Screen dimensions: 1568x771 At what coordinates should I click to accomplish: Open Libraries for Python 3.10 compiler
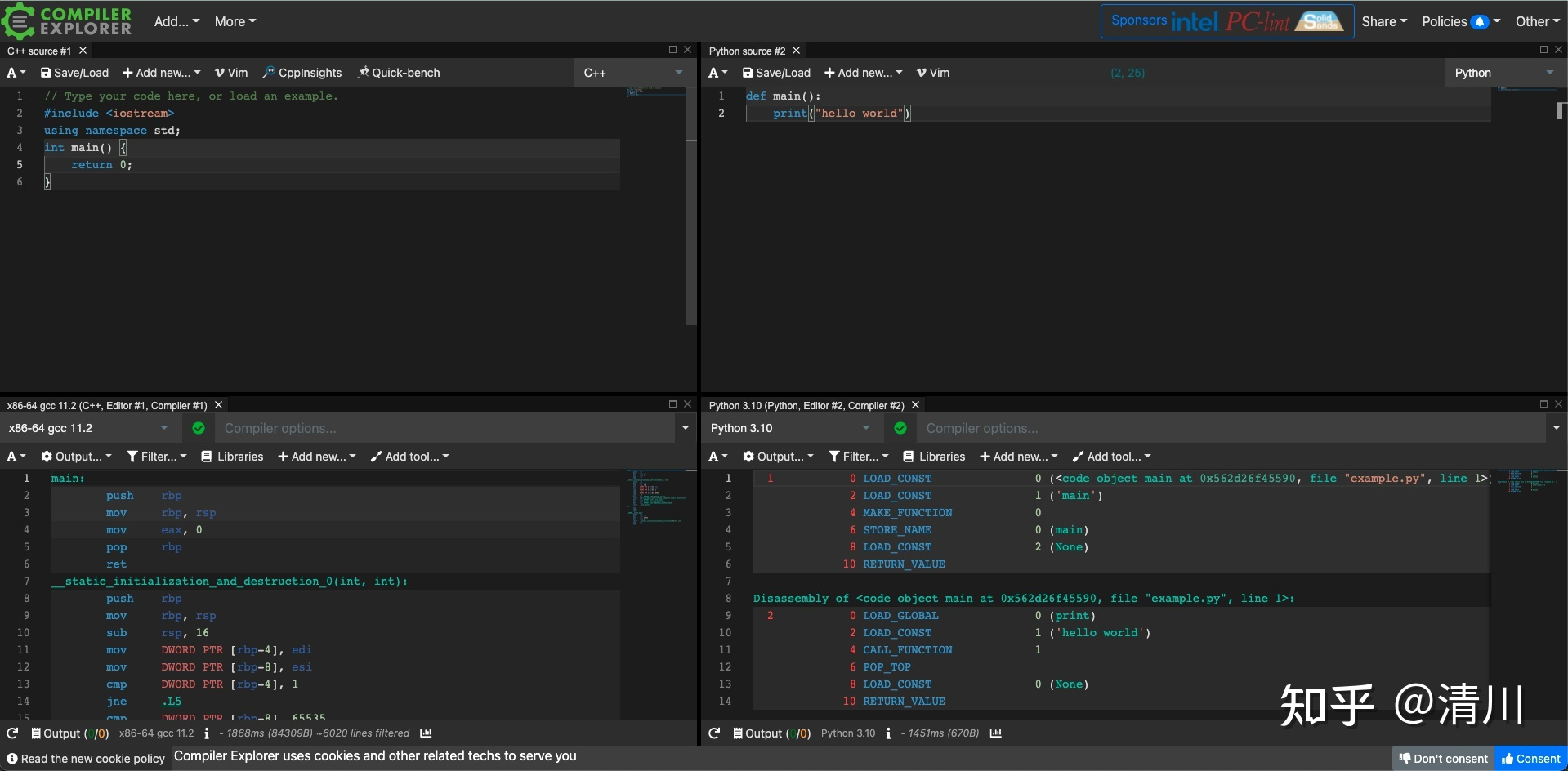click(934, 457)
